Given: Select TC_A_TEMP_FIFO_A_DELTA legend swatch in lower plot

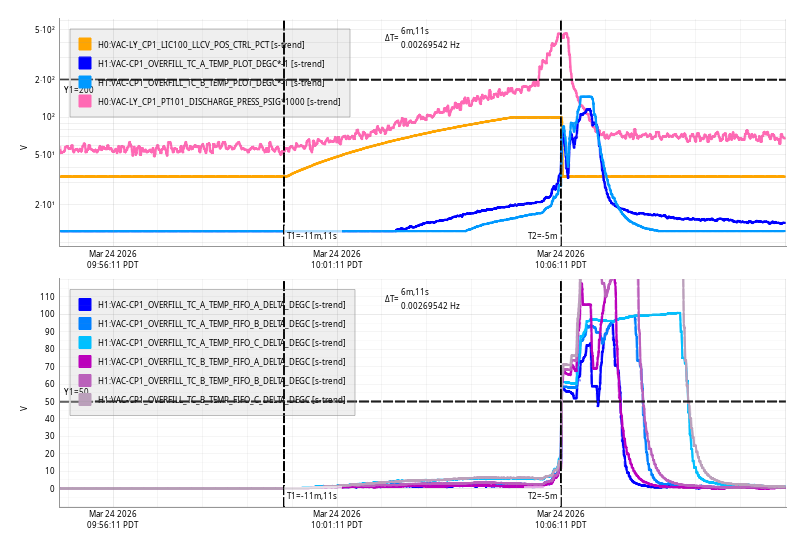Looking at the screenshot, I should [x=85, y=304].
